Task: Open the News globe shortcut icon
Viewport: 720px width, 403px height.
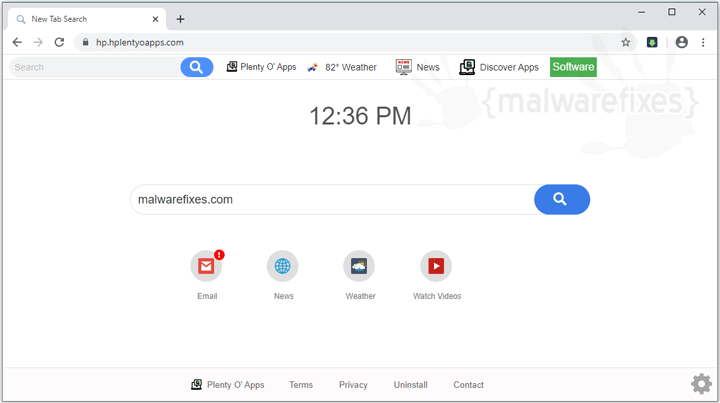Action: point(282,266)
